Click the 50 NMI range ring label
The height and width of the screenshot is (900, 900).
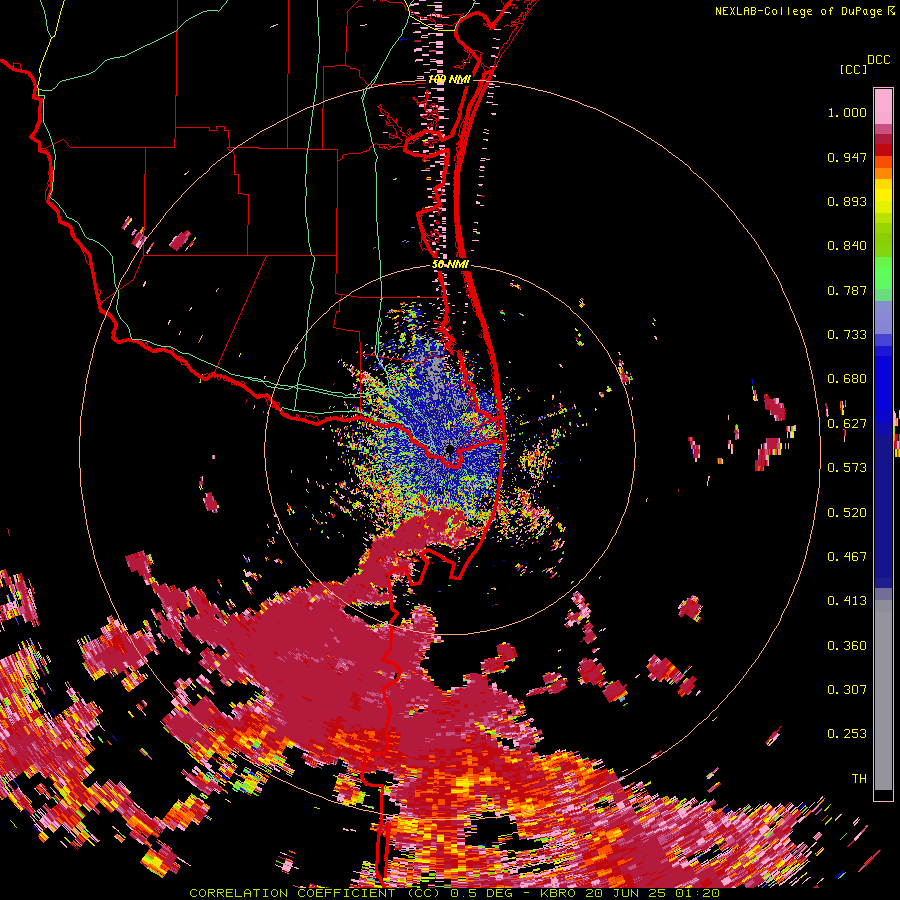tap(451, 265)
